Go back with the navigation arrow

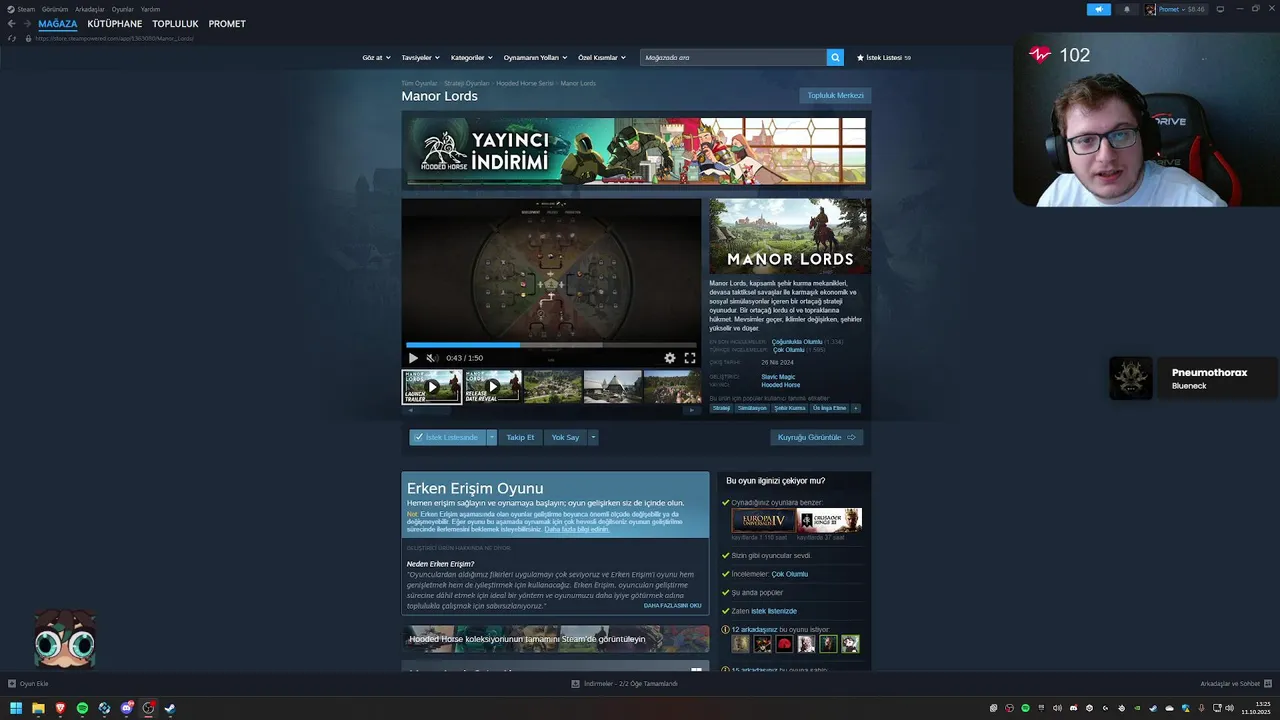(11, 24)
